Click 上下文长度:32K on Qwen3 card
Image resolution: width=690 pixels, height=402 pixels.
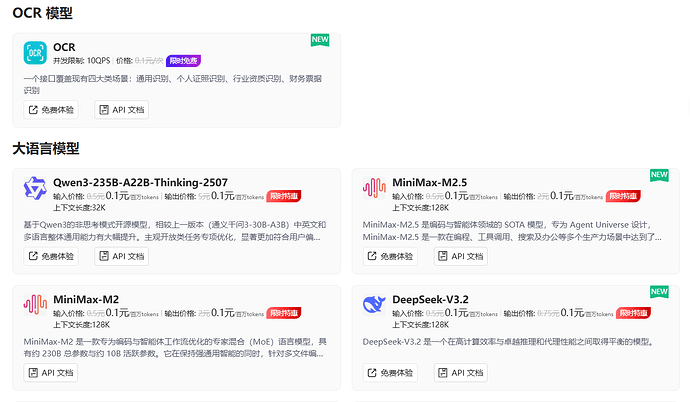tap(79, 208)
